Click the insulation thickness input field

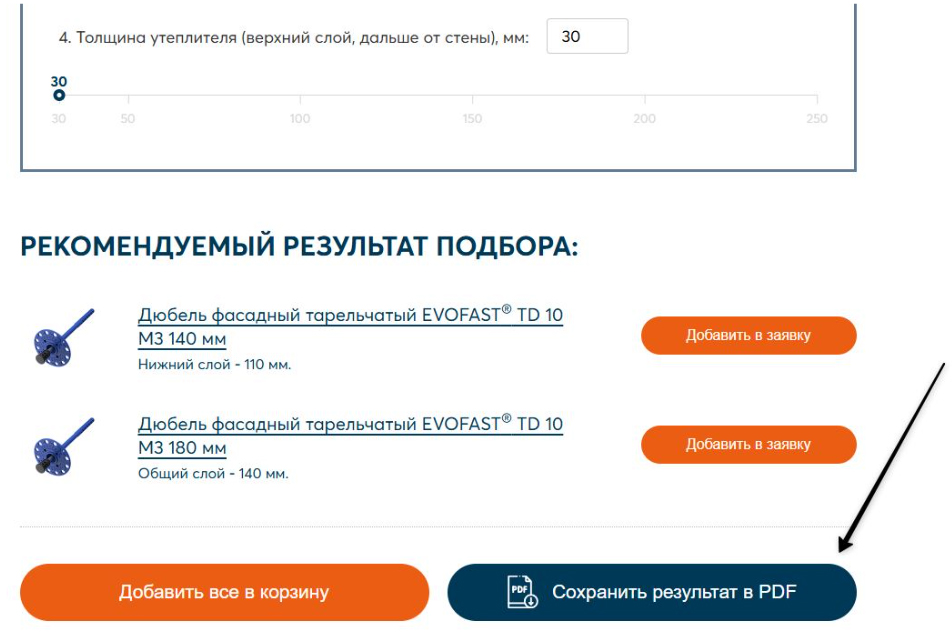coord(587,36)
